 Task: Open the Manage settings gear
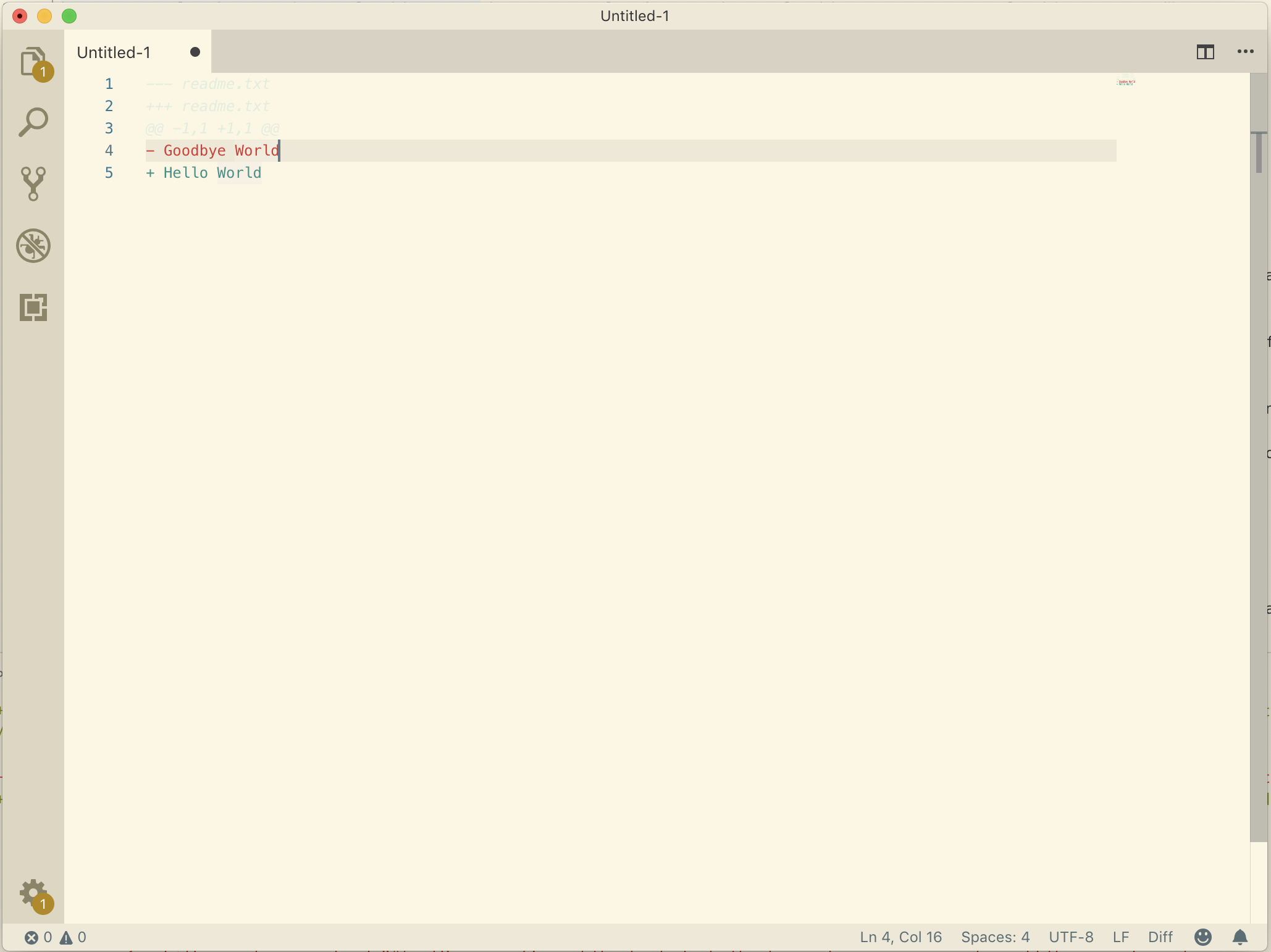34,893
